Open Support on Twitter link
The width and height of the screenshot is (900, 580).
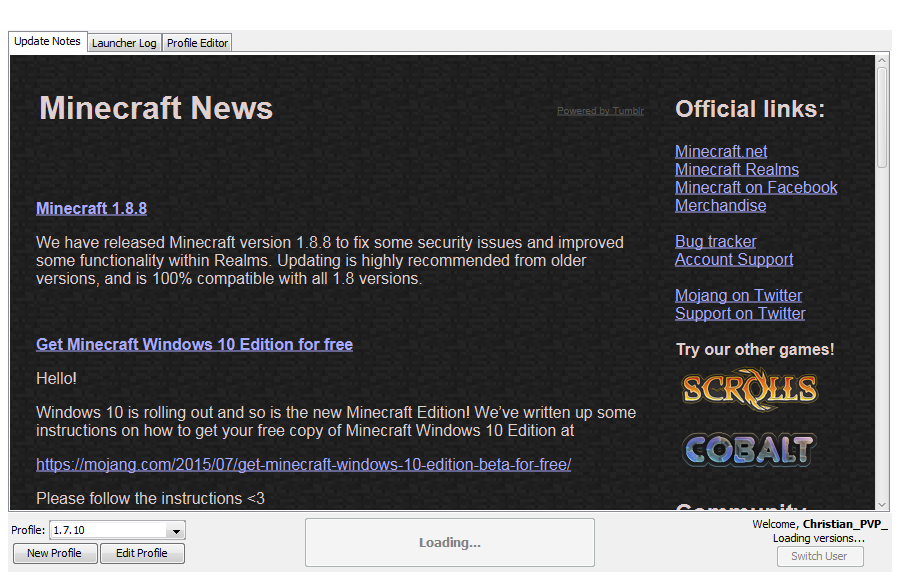[x=740, y=314]
